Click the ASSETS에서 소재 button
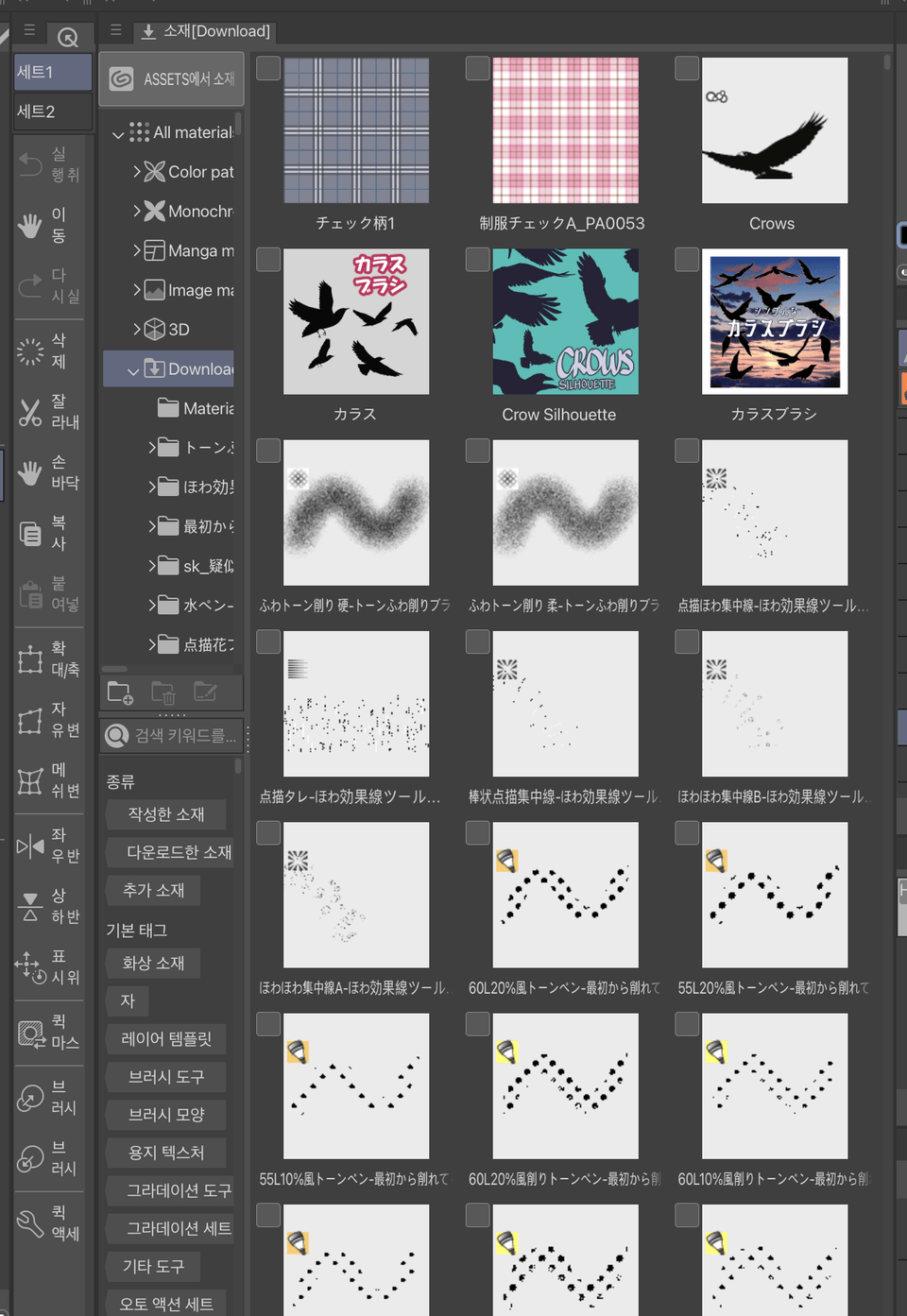The width and height of the screenshot is (907, 1316). (x=171, y=79)
